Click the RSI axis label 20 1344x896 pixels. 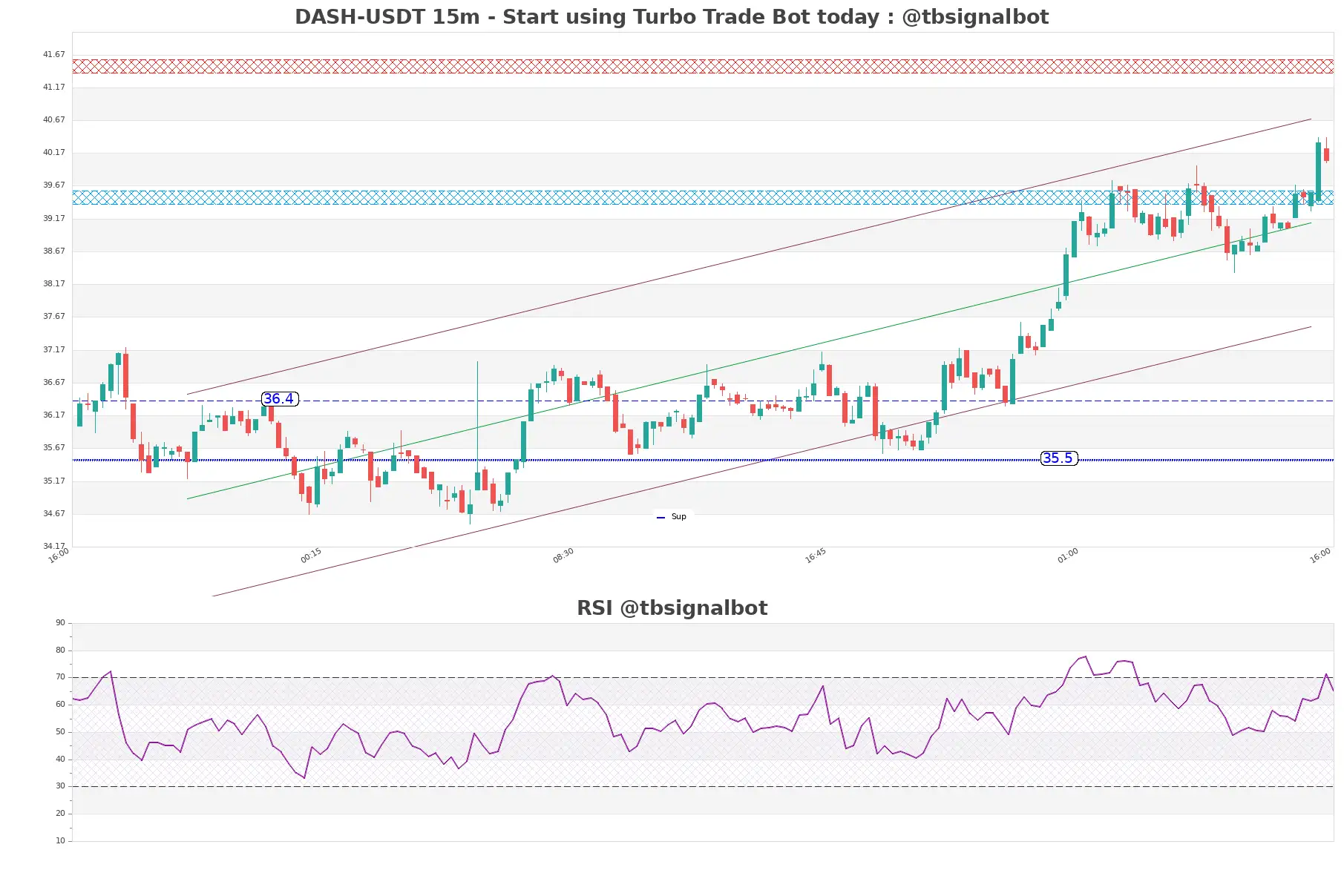point(60,813)
